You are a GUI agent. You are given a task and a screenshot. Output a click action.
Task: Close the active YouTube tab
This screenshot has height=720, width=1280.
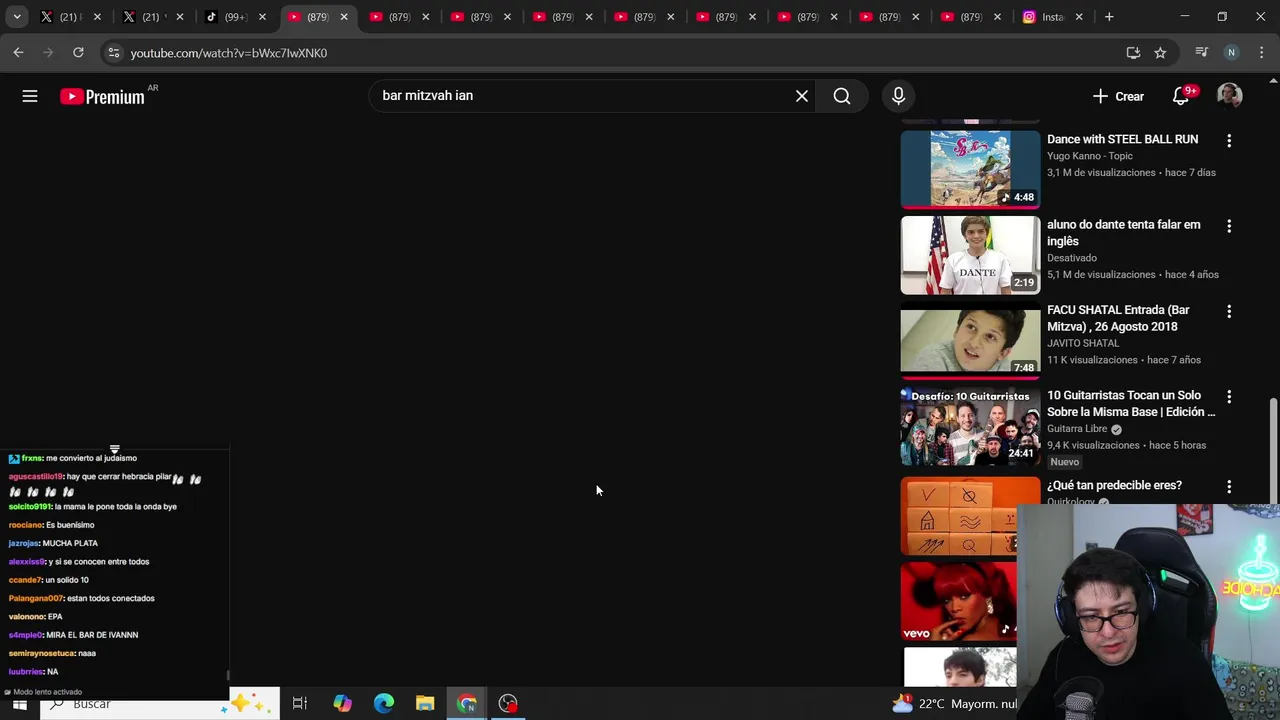344,17
